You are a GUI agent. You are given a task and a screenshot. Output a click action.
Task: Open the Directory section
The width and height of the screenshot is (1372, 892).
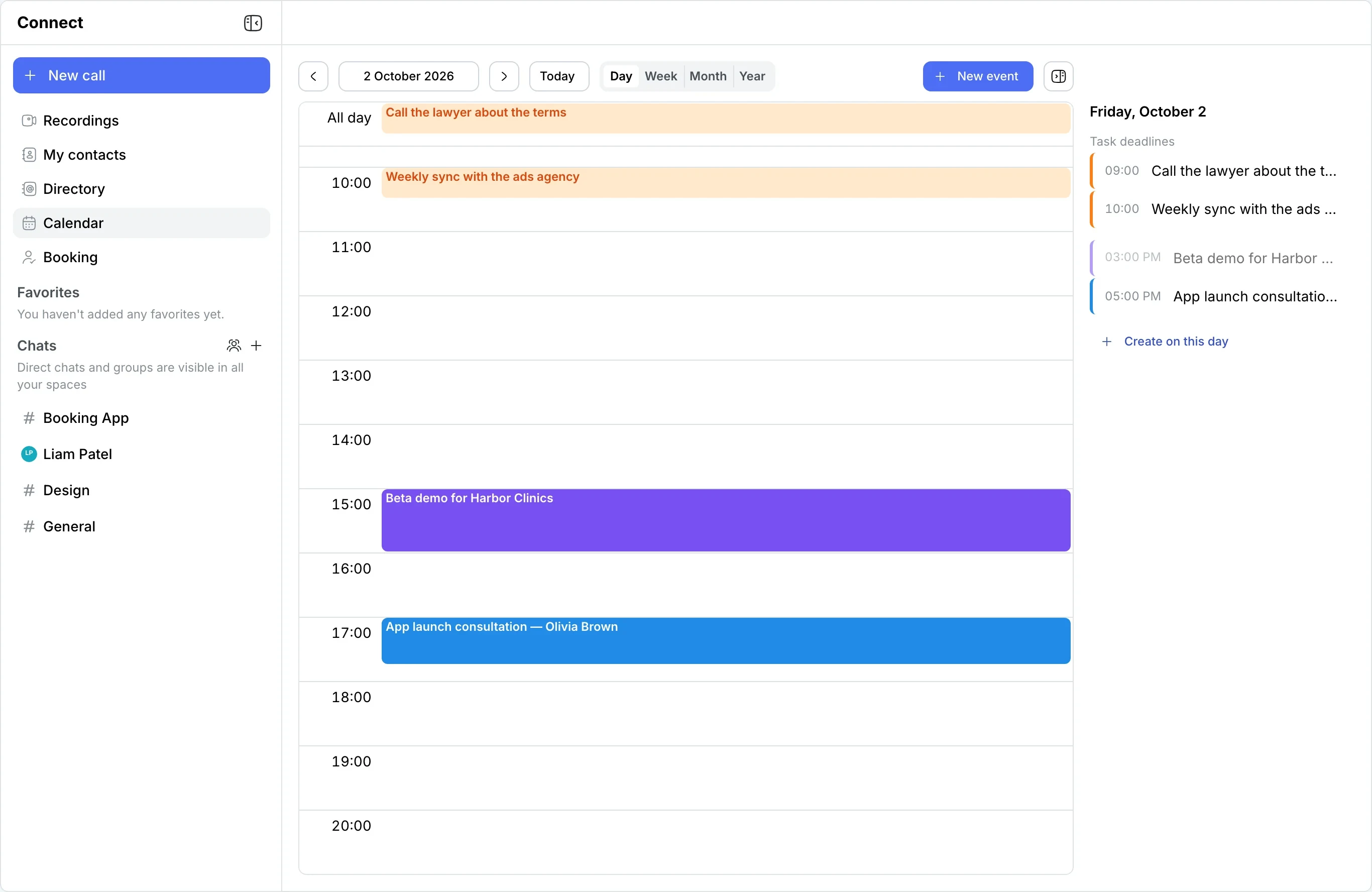pyautogui.click(x=141, y=188)
